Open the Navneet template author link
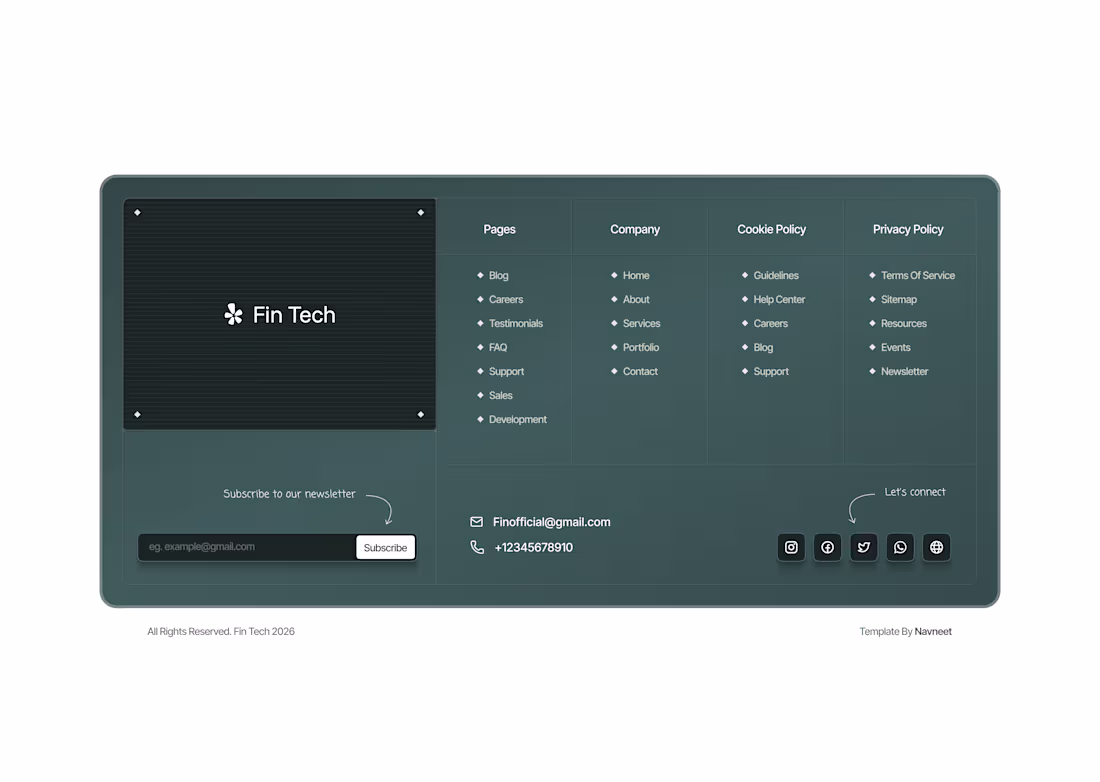 [x=933, y=631]
